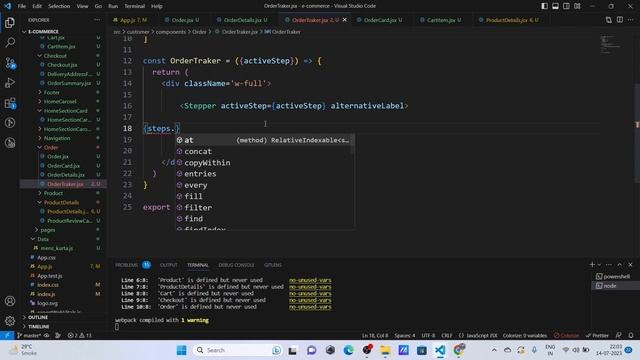Expand the Timeline section
Screen dimensions: 640x360
[x=38, y=327]
